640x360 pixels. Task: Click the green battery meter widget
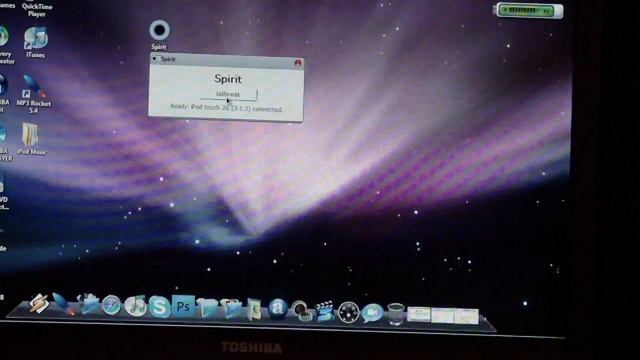click(528, 10)
